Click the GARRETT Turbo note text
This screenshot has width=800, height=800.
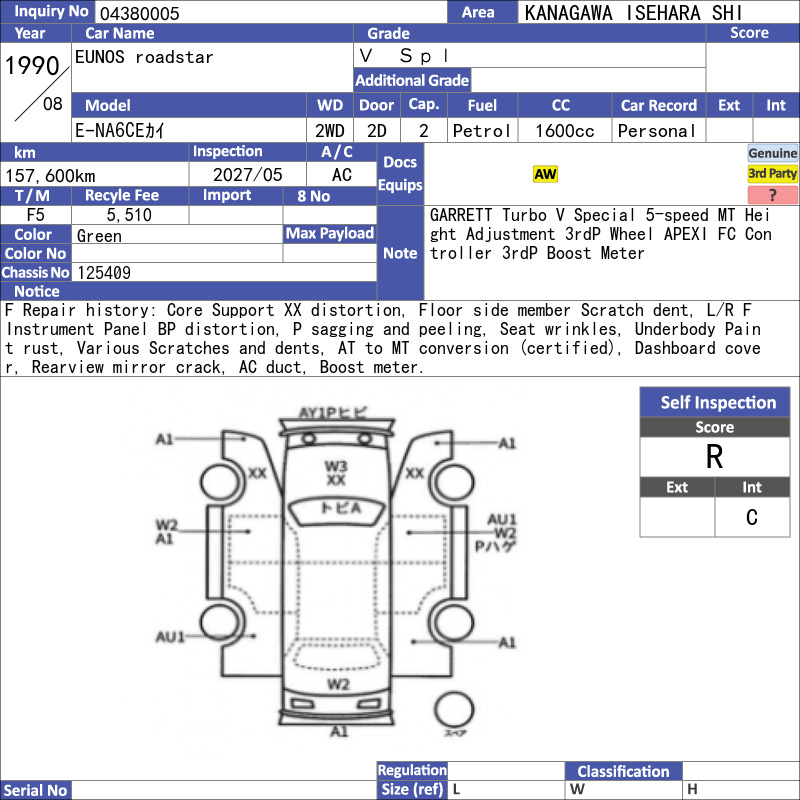pyautogui.click(x=600, y=234)
